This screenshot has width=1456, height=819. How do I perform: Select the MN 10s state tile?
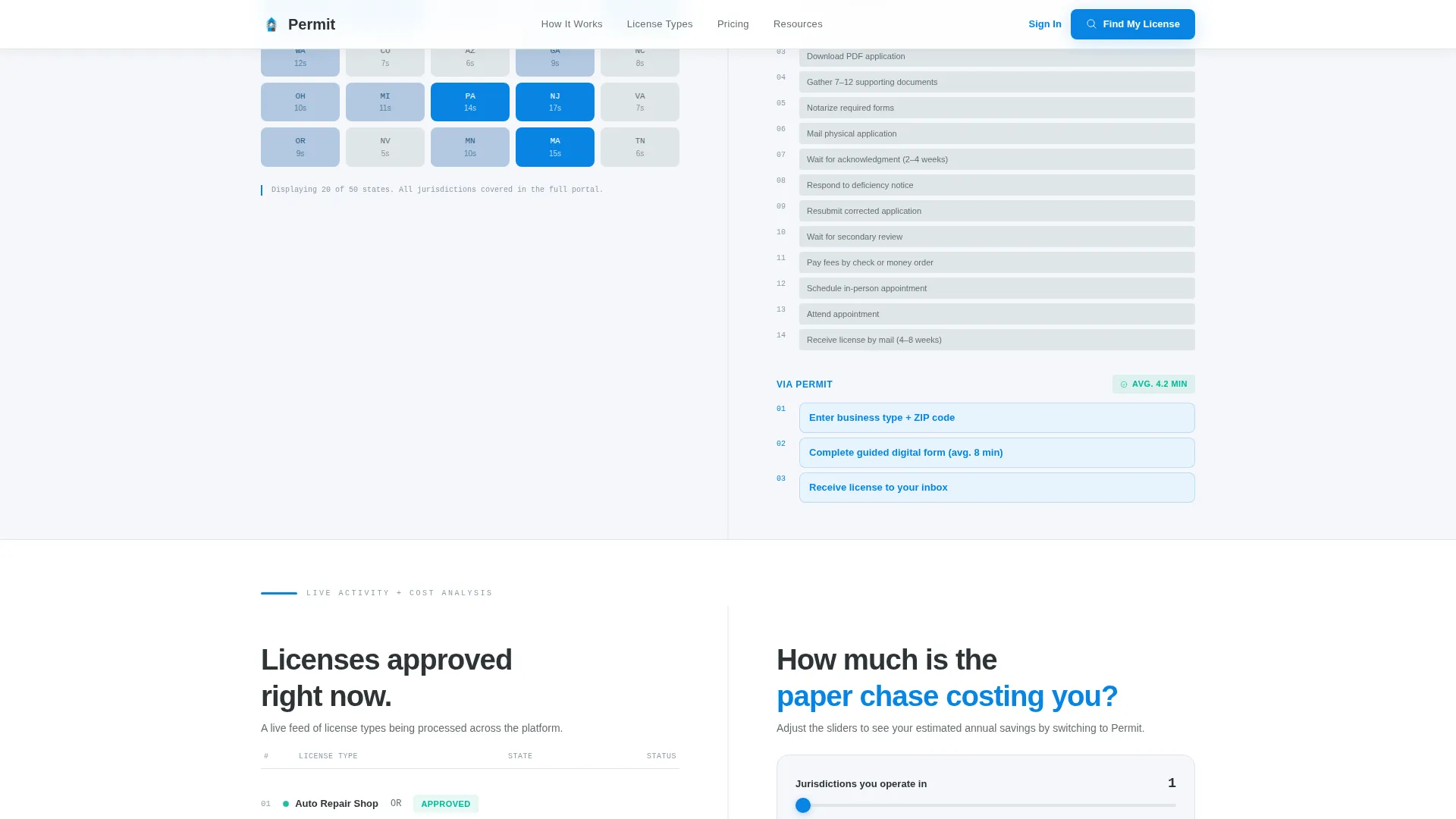[x=470, y=147]
